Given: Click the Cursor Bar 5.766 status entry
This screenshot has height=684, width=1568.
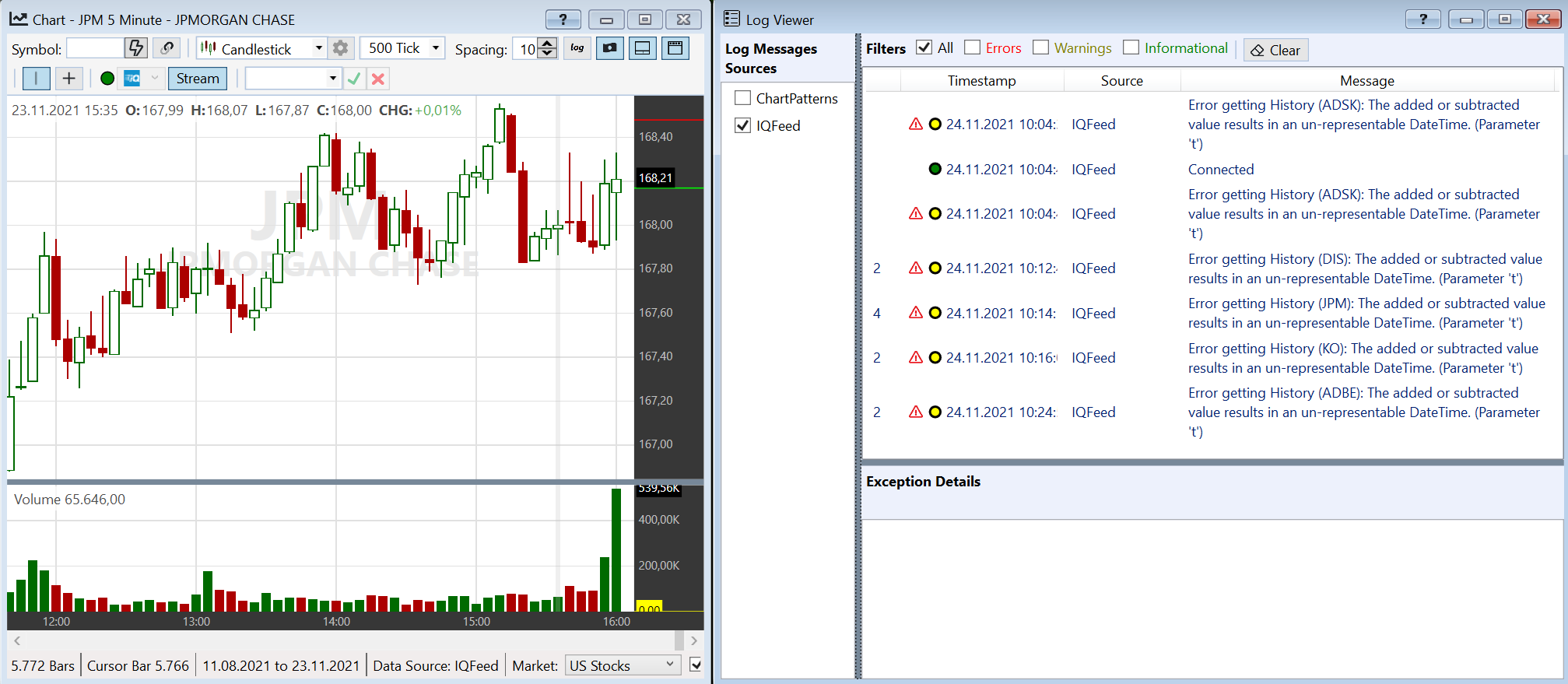Looking at the screenshot, I should click(138, 665).
